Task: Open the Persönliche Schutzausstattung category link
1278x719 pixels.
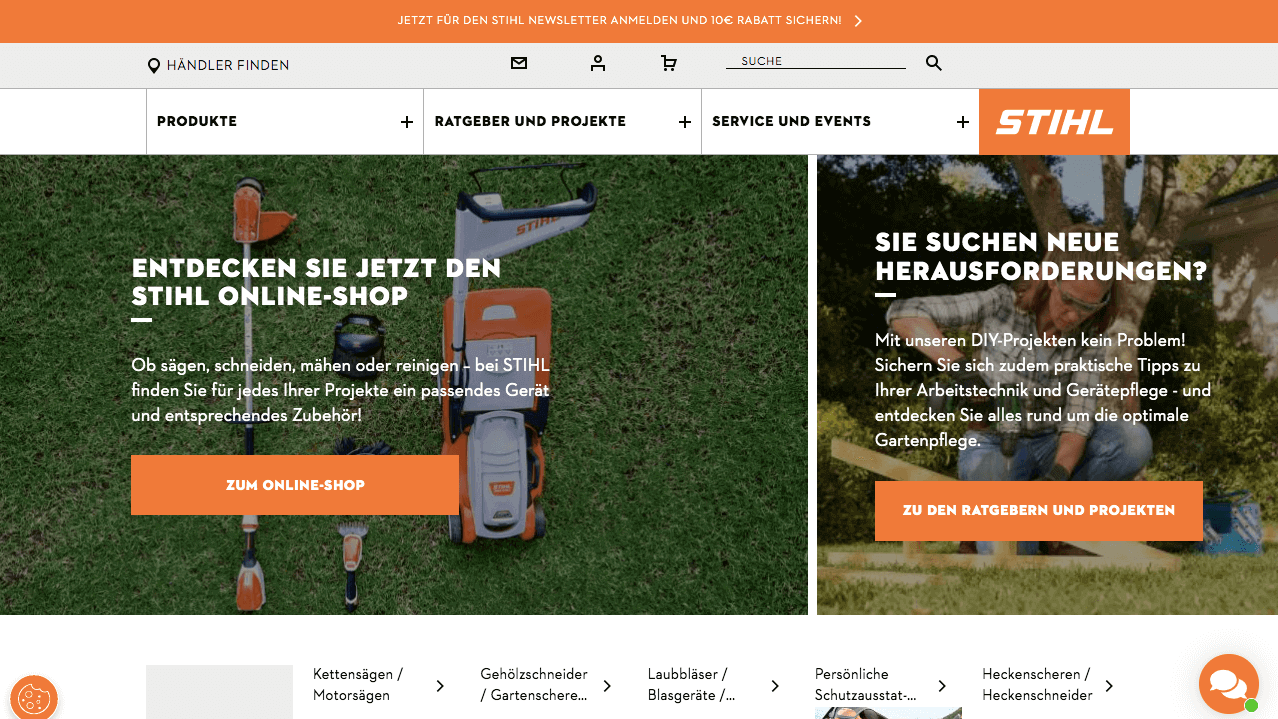Action: coord(866,685)
